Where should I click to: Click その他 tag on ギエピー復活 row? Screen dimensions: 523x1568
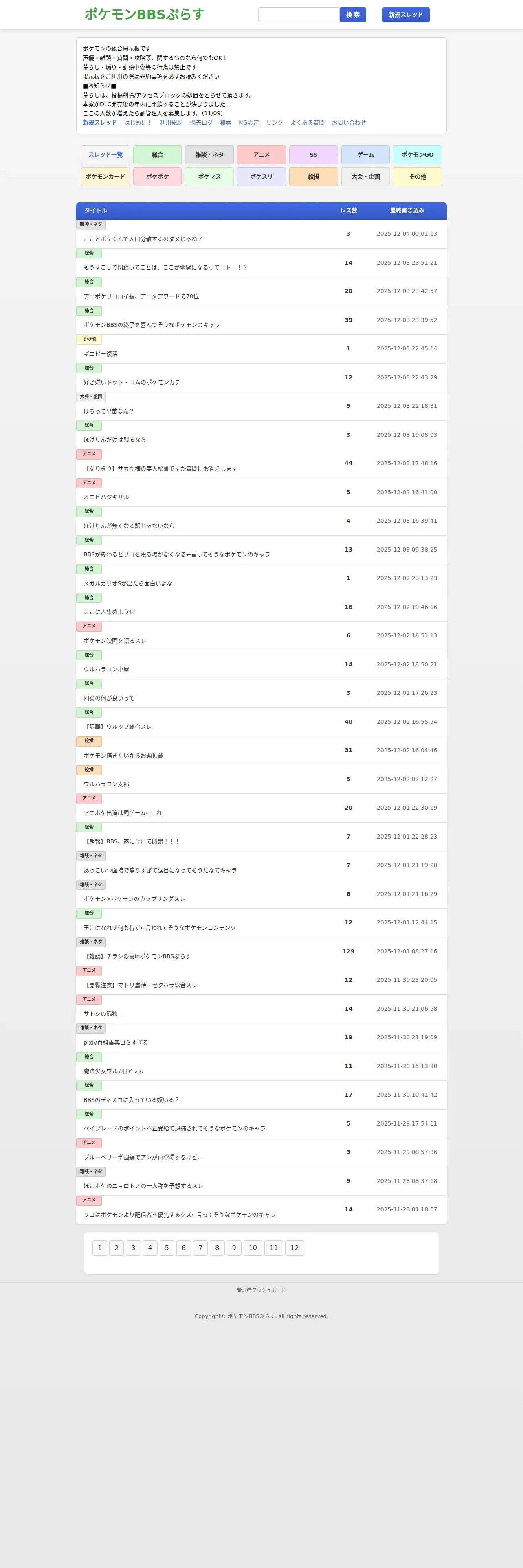[x=89, y=339]
